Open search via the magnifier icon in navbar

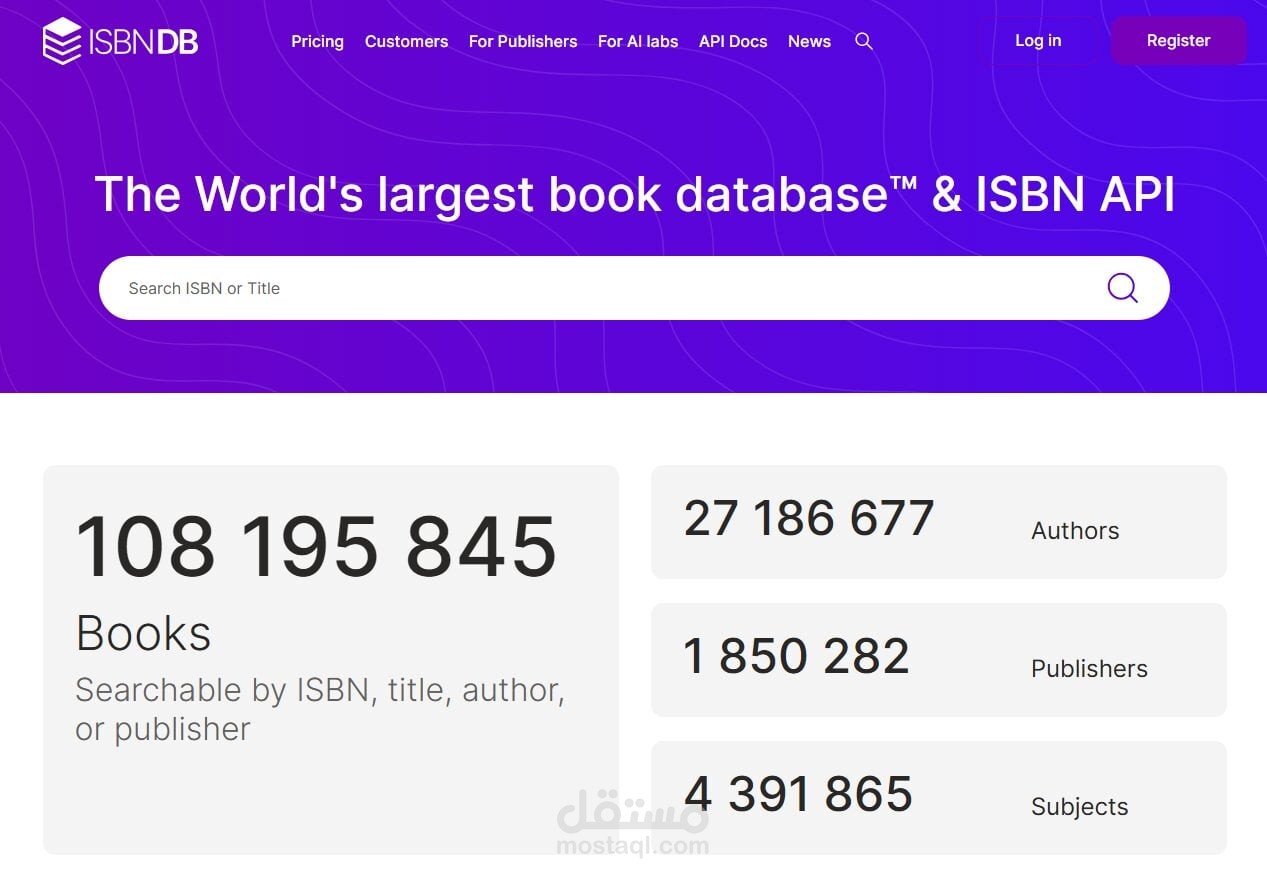coord(863,41)
